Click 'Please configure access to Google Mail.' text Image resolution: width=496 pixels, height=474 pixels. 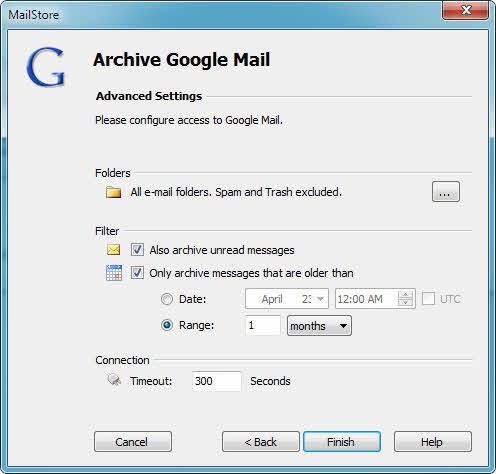[189, 120]
